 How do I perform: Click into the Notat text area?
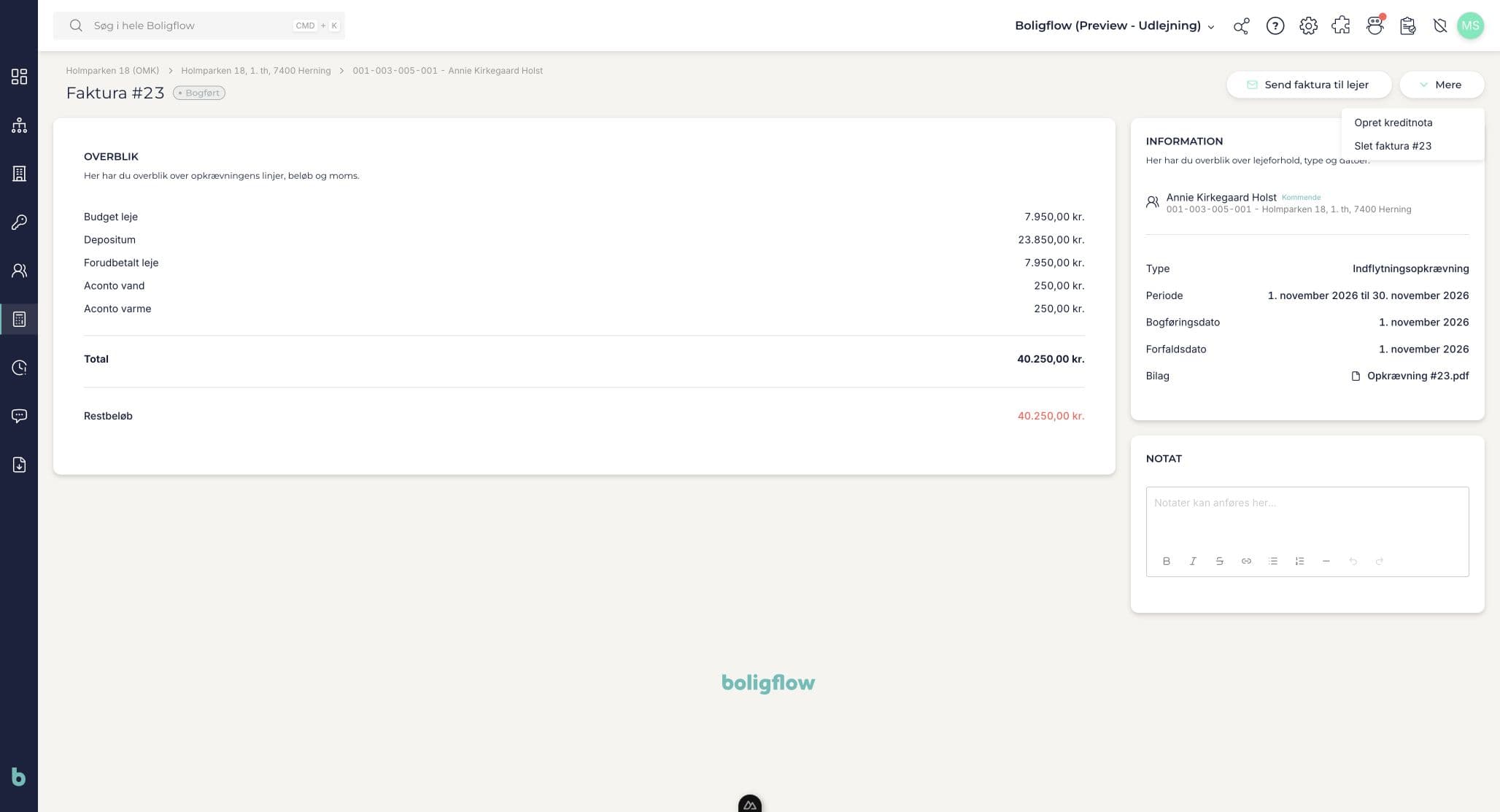point(1307,517)
